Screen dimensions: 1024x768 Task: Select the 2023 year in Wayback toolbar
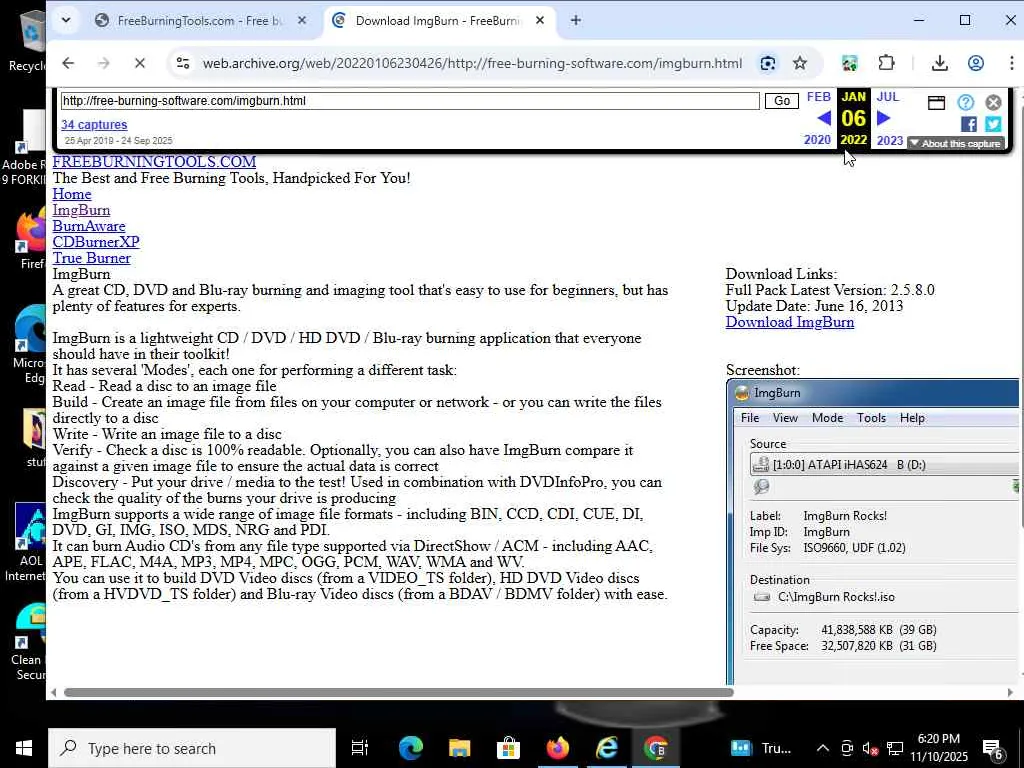pos(889,140)
